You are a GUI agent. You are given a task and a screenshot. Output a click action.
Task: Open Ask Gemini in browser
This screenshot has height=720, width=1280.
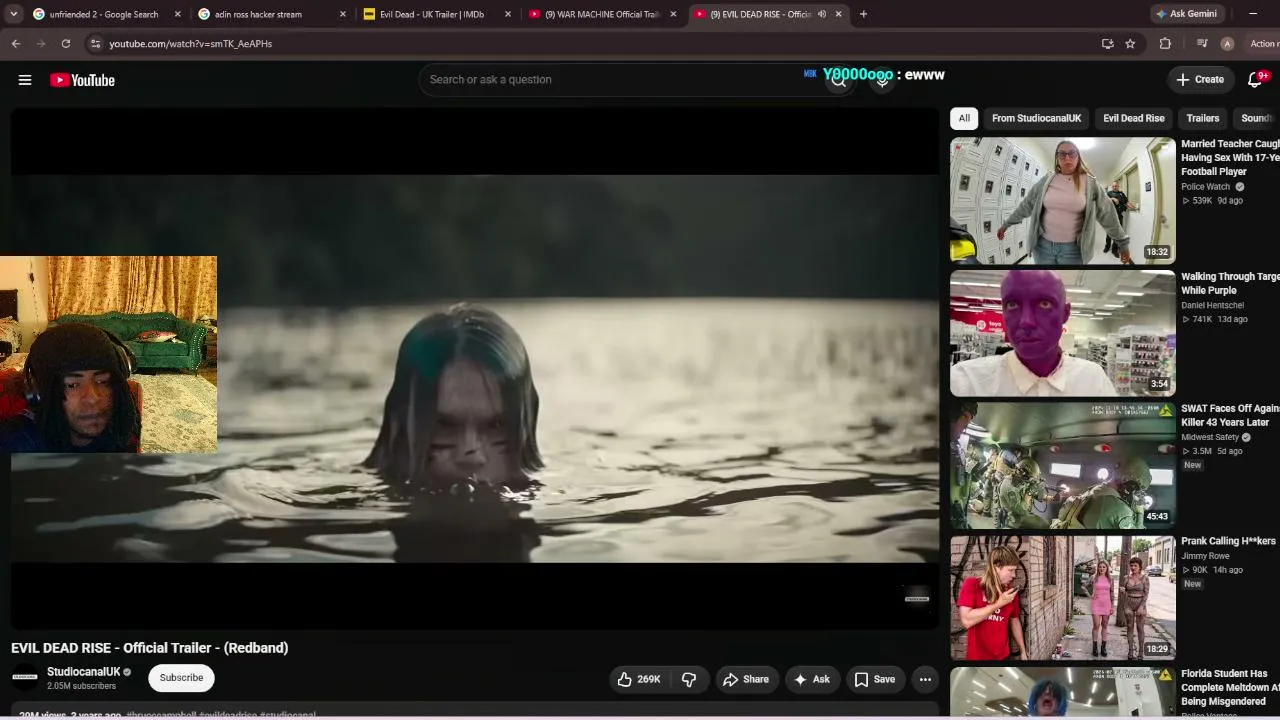[x=1187, y=14]
